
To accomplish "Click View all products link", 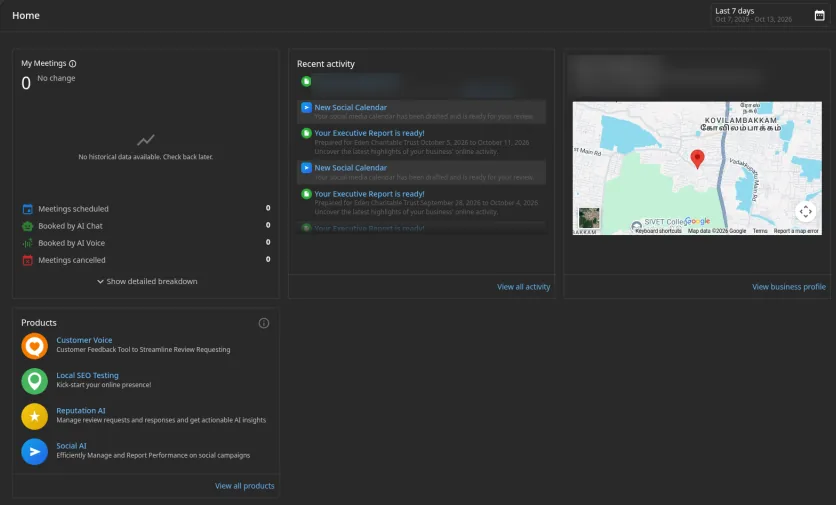I will tap(245, 486).
